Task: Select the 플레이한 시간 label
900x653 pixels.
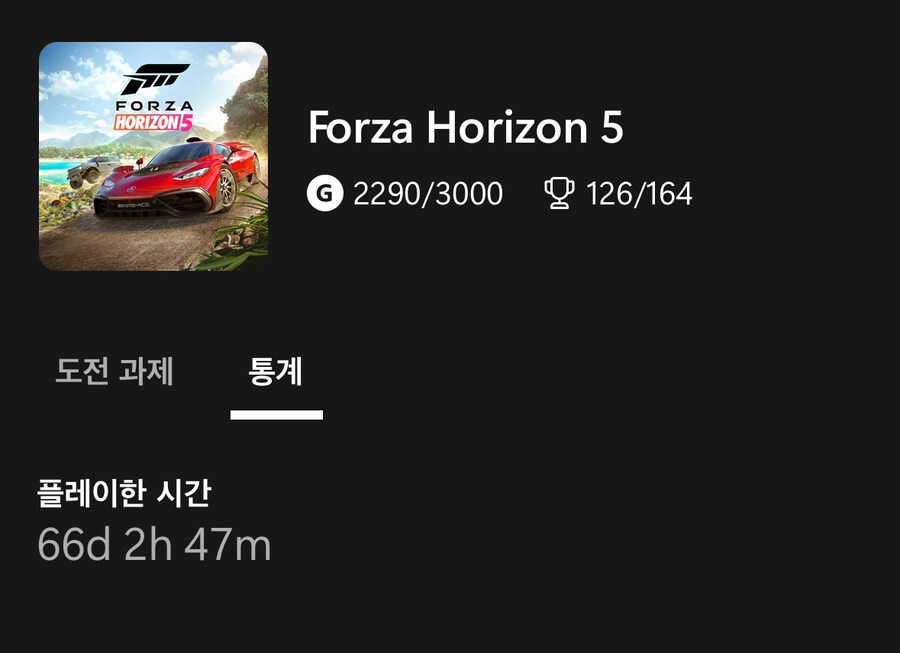Action: [x=124, y=493]
